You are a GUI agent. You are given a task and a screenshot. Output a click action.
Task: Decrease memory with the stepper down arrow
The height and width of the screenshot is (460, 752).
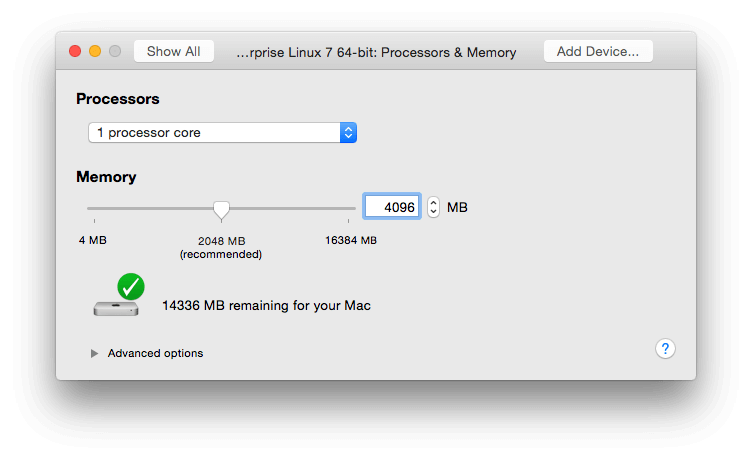[434, 212]
